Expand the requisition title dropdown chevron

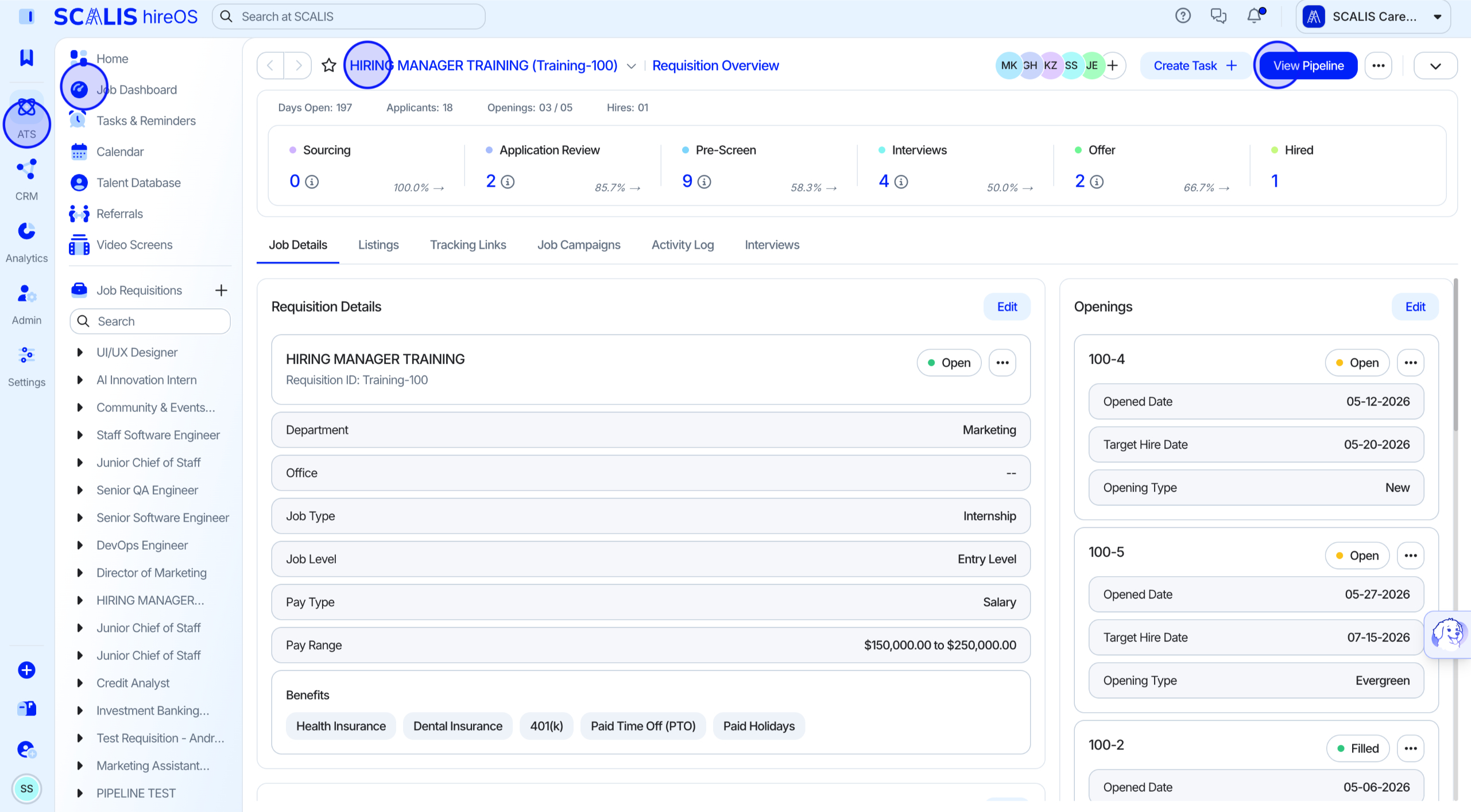[631, 66]
